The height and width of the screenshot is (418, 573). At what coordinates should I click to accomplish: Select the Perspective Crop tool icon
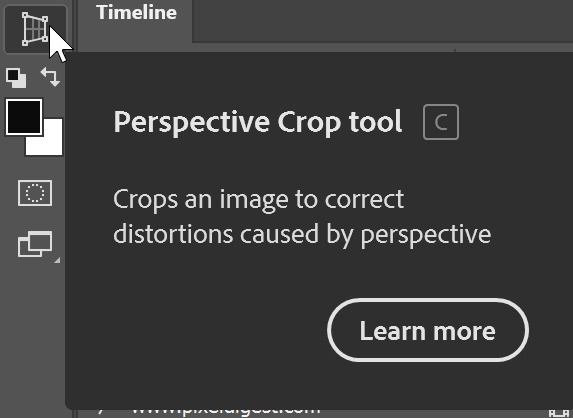[x=35, y=29]
